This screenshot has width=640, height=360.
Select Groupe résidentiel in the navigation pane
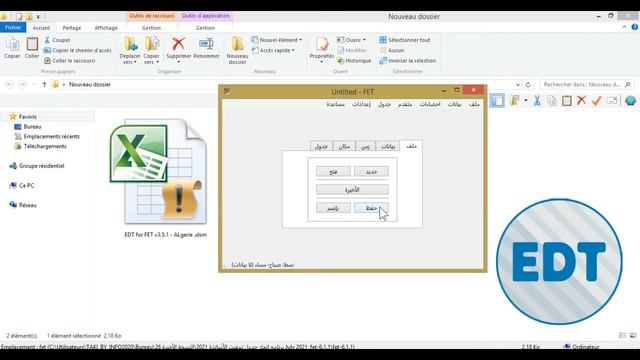point(41,166)
